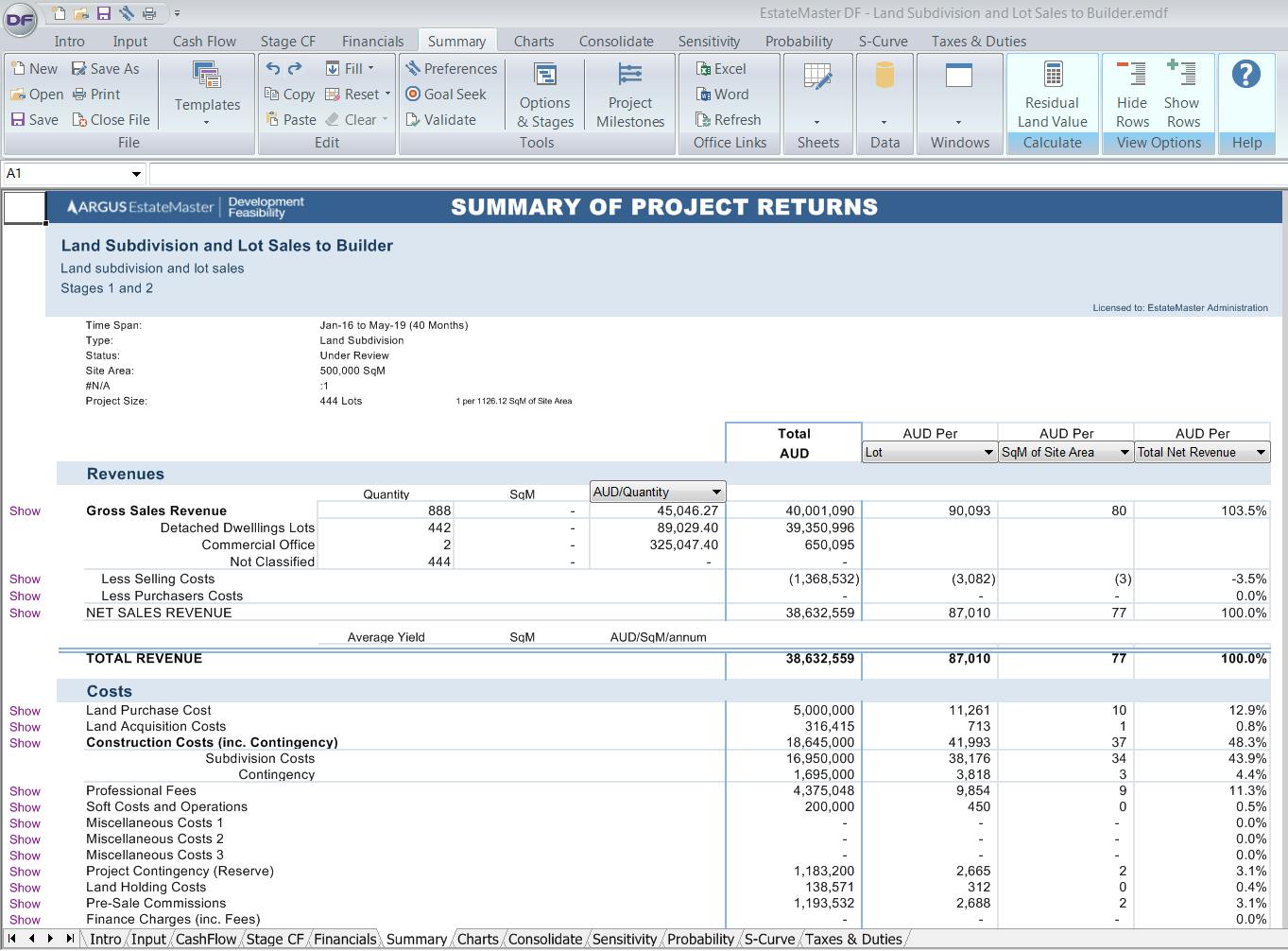Screen dimensions: 1288x951
Task: Click the Templates button
Action: [x=206, y=92]
